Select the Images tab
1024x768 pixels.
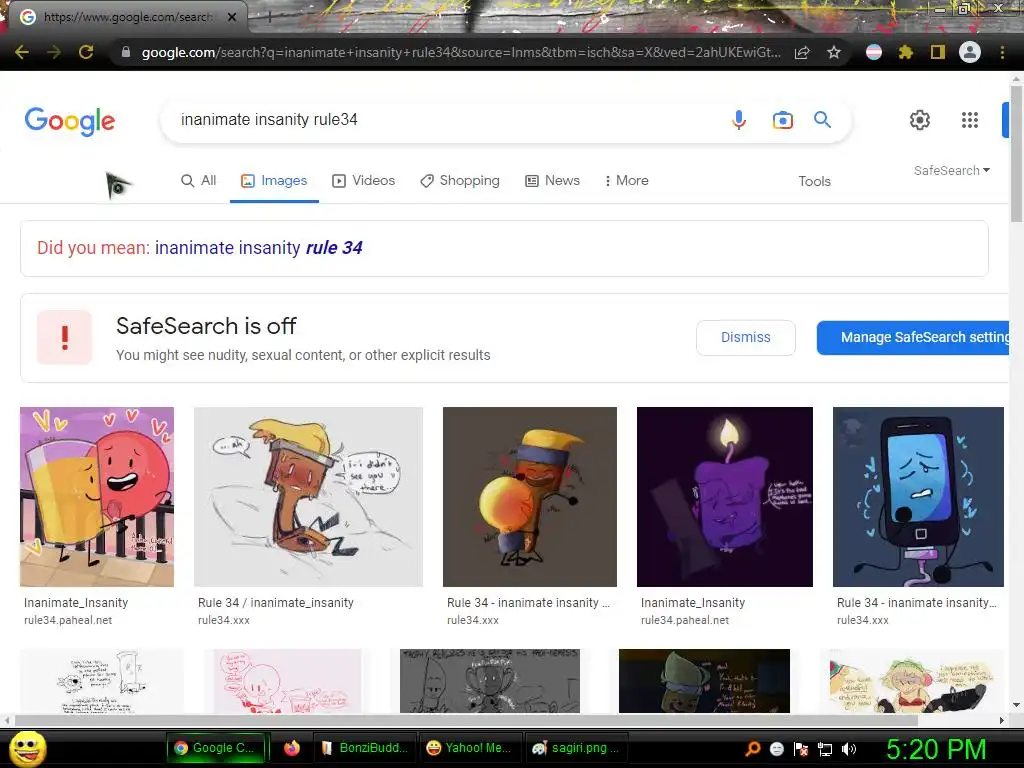click(274, 180)
